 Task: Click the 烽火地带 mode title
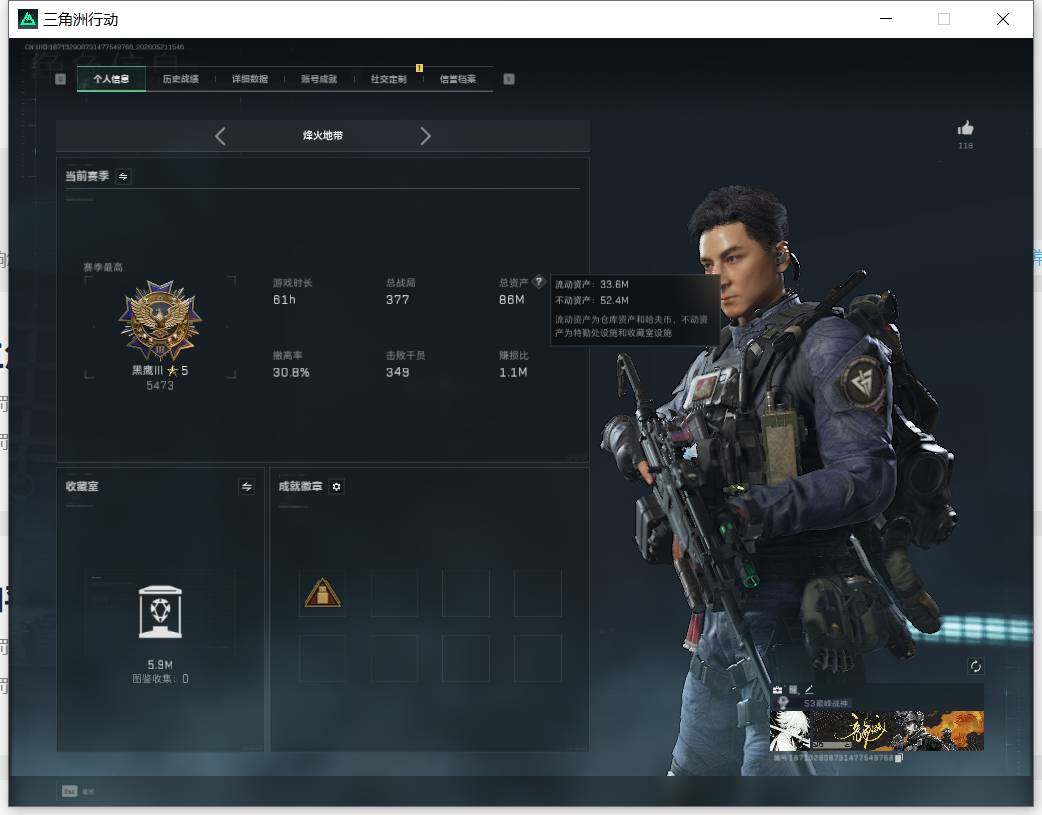point(323,136)
